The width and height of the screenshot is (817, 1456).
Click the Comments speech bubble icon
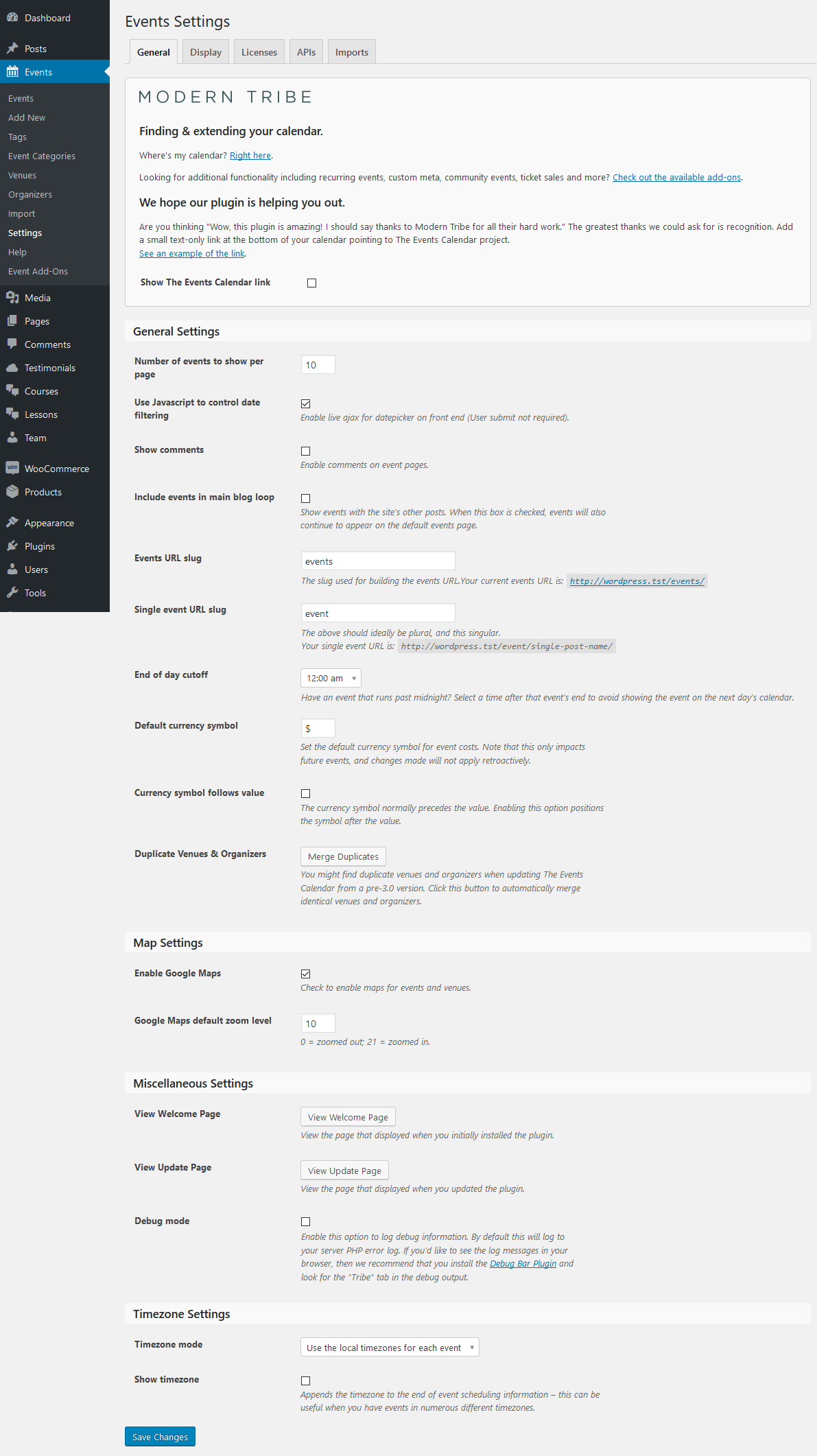(12, 344)
